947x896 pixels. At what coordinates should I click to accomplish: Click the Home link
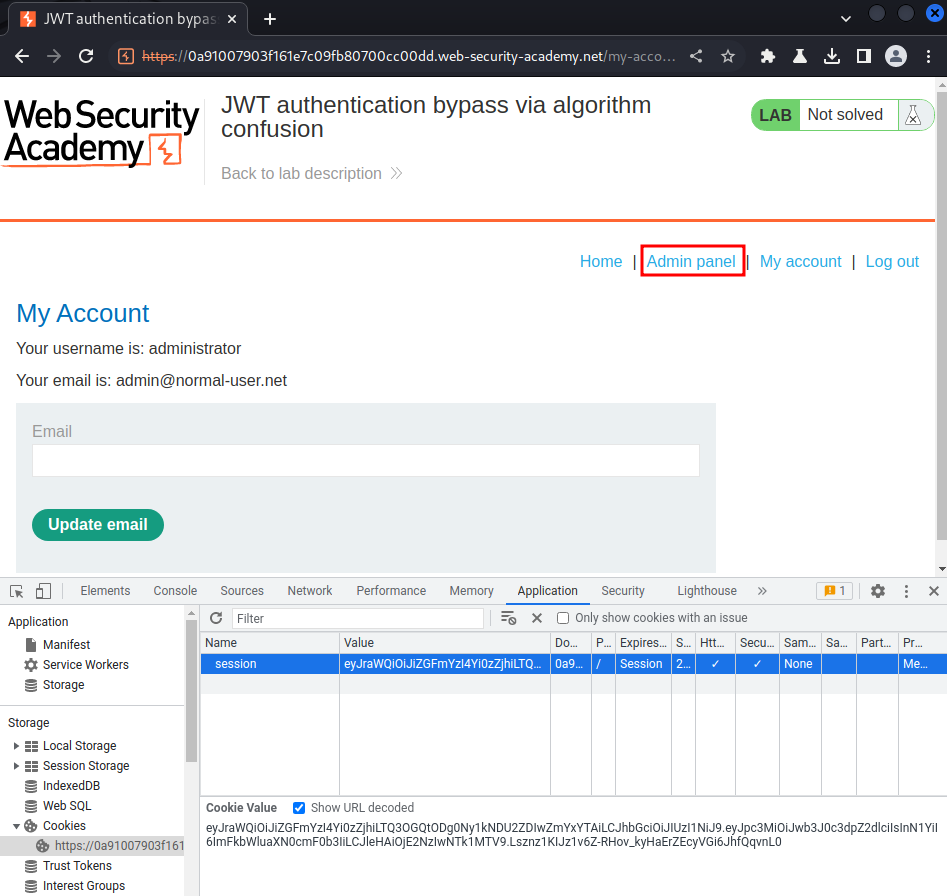tap(600, 261)
